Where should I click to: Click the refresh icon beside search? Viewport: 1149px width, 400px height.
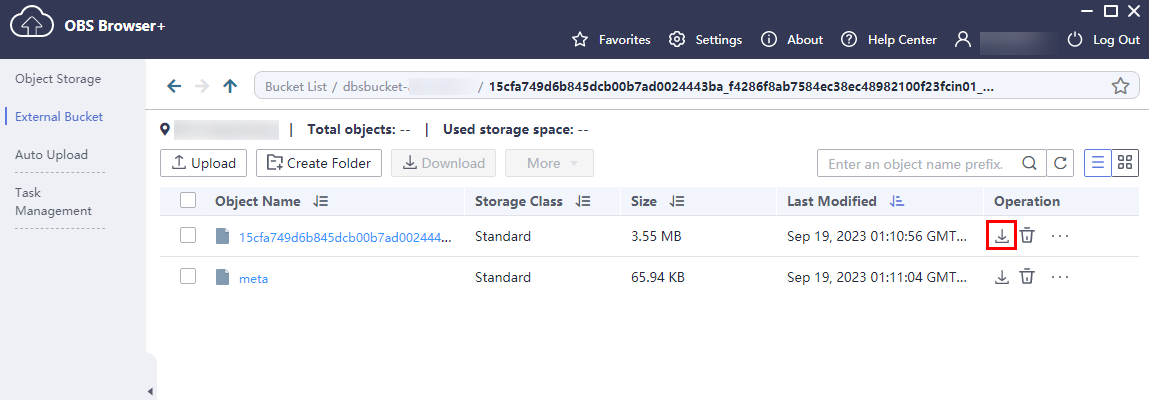1061,163
